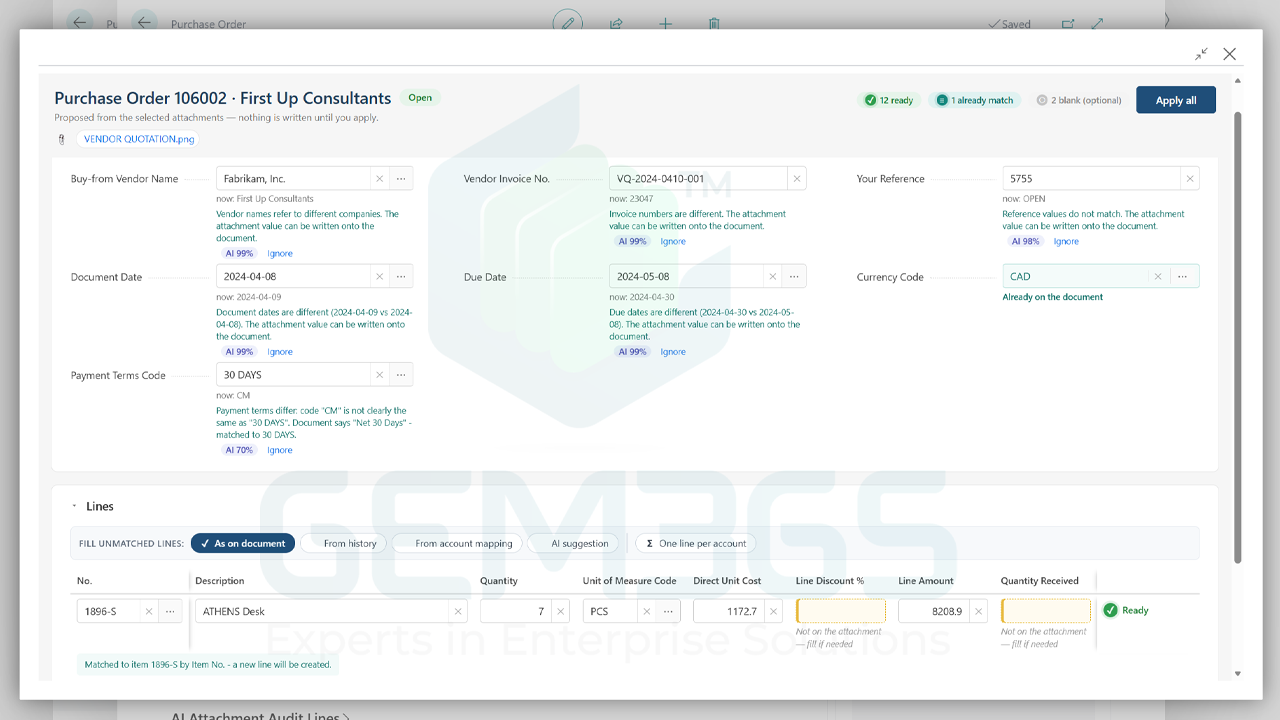Click the Apply all button

tap(1176, 100)
